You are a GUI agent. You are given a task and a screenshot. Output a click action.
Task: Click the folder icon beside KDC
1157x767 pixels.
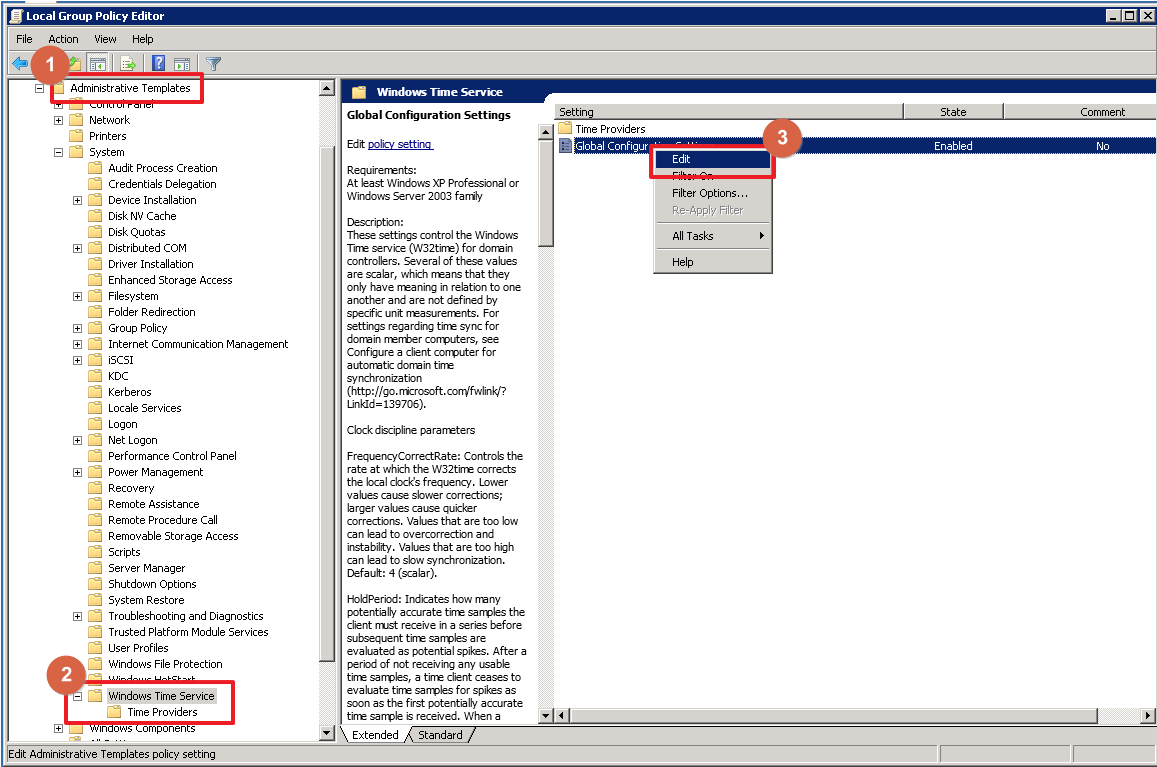click(95, 376)
